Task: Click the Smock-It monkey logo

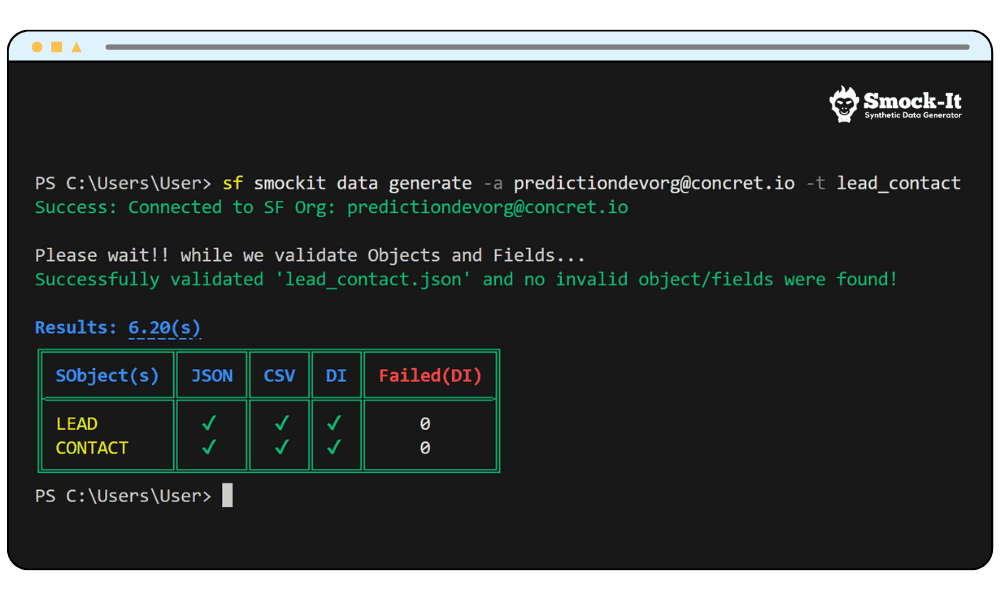Action: click(x=844, y=104)
